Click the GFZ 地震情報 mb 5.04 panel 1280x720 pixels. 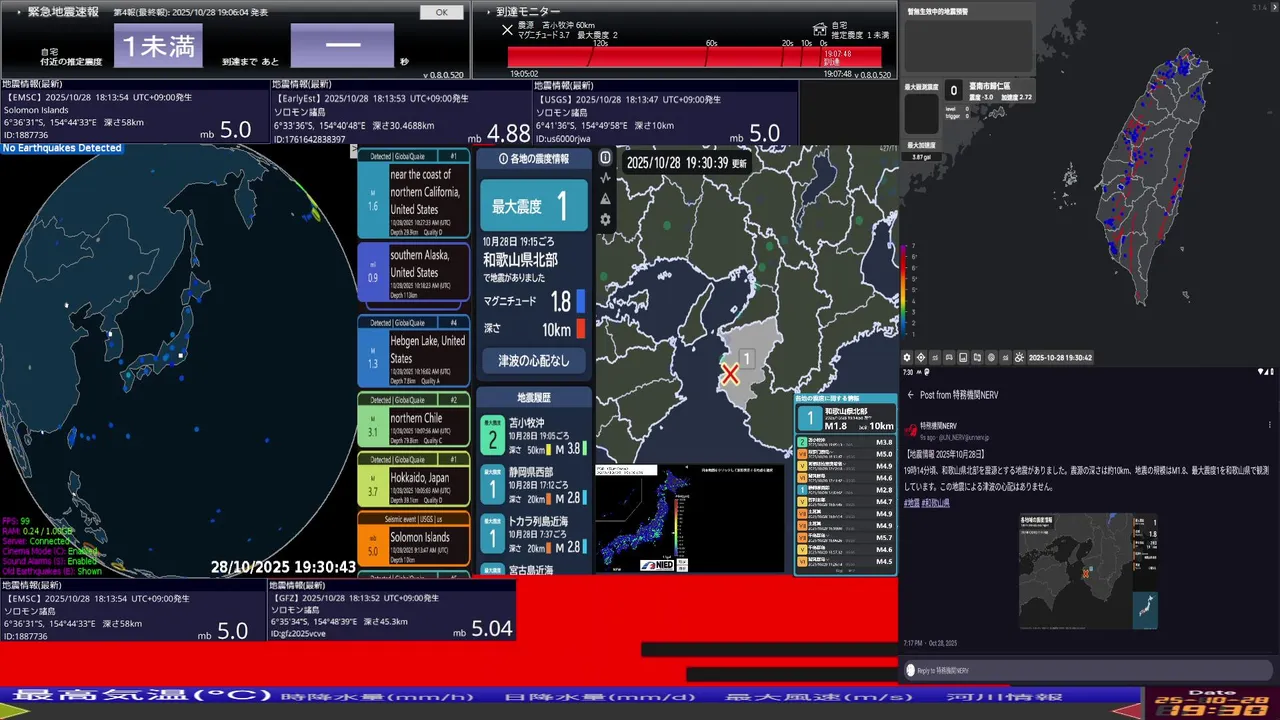pyautogui.click(x=392, y=610)
